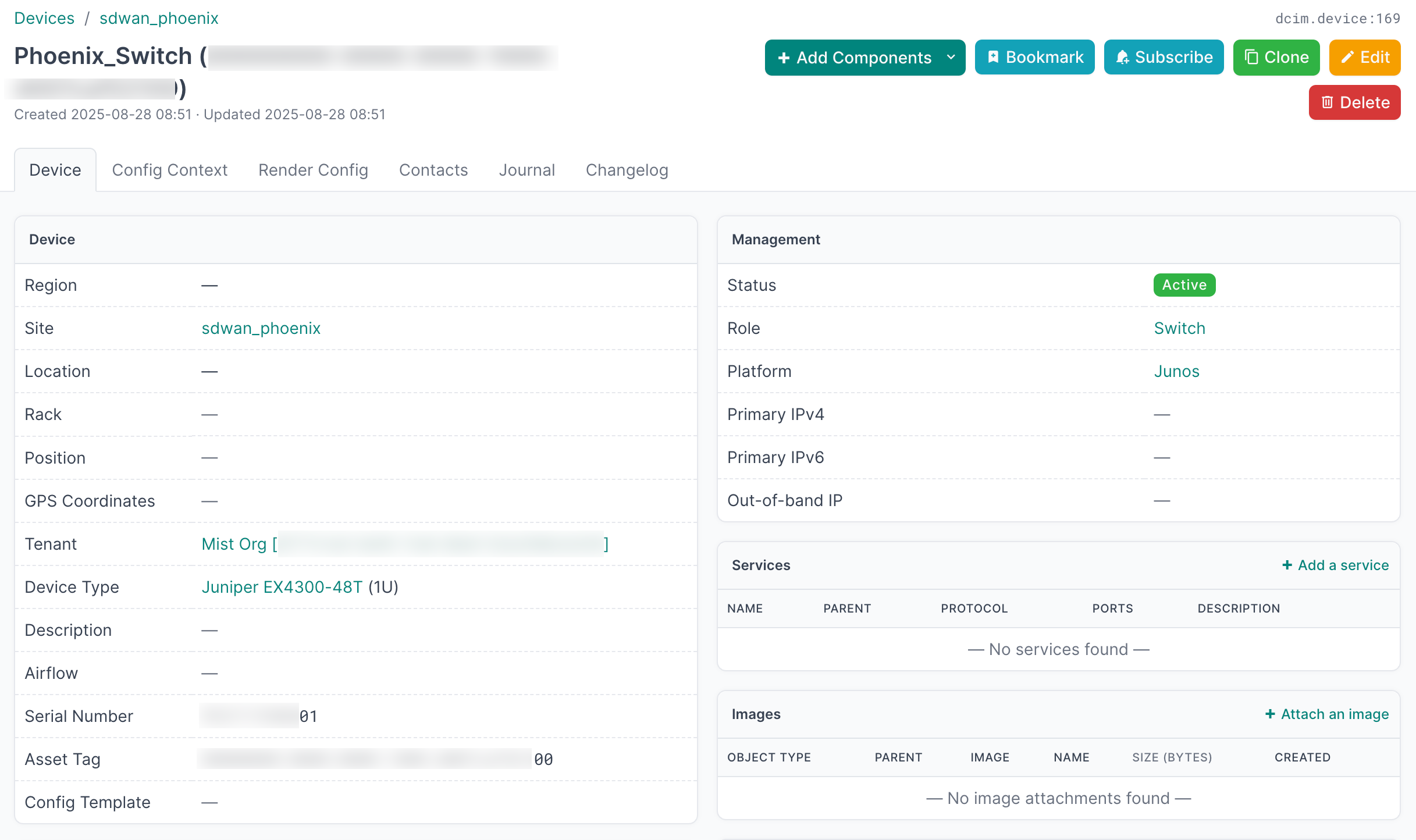Click the Bookmark button icon

pos(994,57)
